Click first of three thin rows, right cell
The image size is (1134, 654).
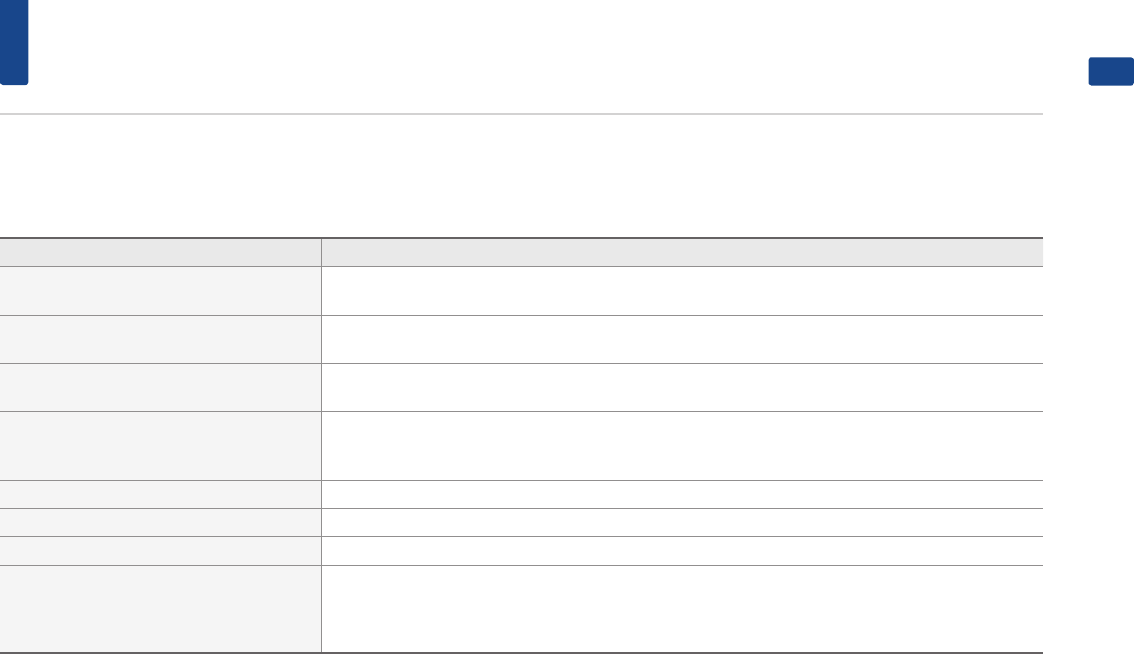pos(682,494)
